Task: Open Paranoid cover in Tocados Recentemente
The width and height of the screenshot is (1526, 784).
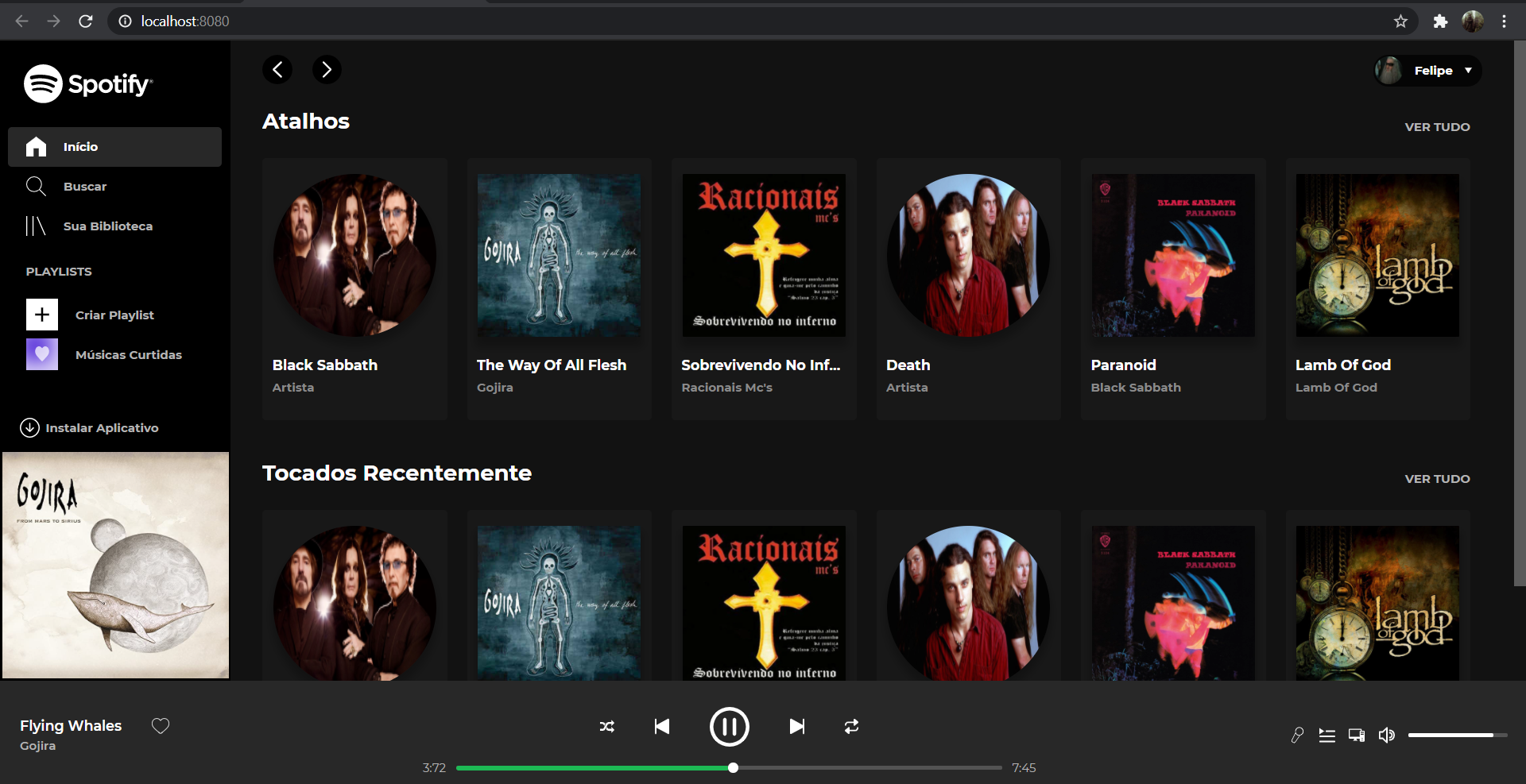Action: (x=1173, y=604)
